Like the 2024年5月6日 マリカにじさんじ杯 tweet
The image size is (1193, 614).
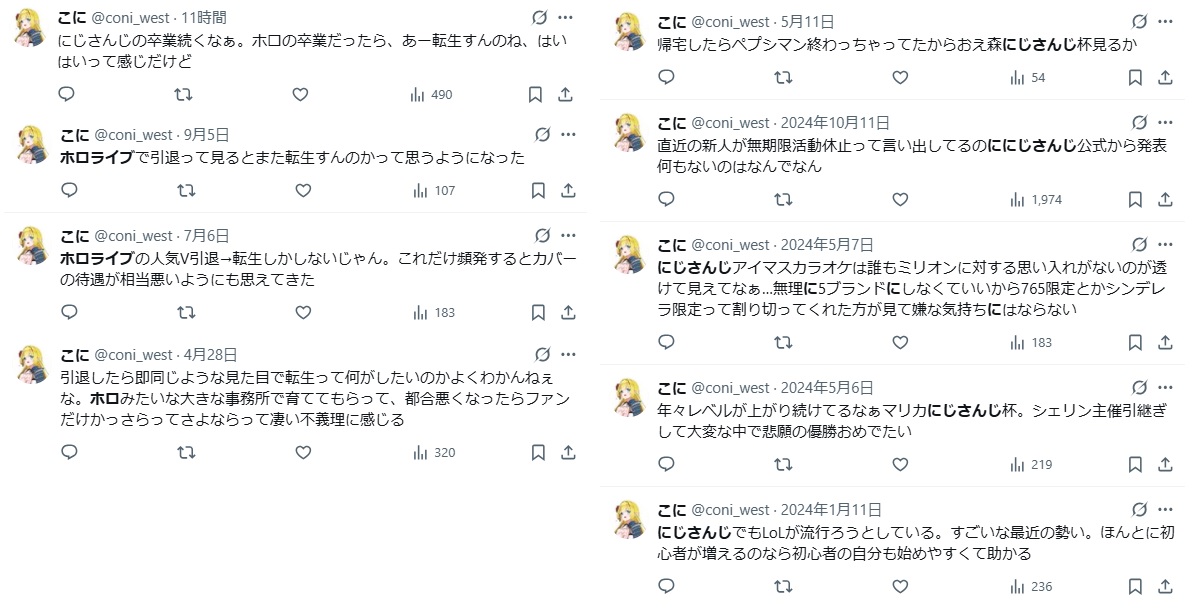tap(900, 464)
